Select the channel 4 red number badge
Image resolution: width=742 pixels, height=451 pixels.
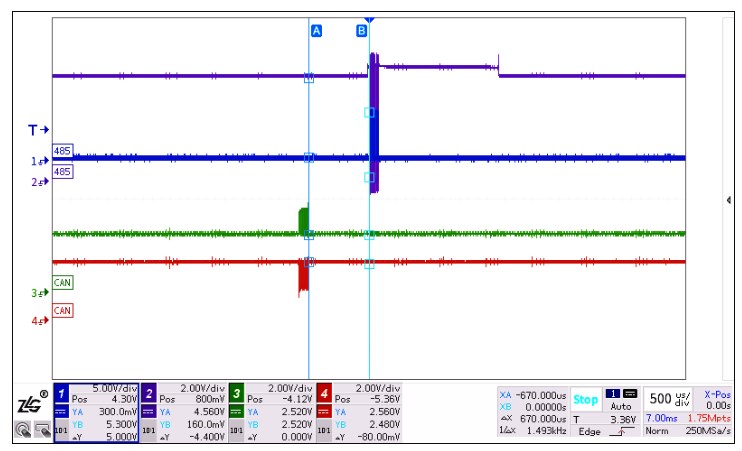(x=324, y=393)
